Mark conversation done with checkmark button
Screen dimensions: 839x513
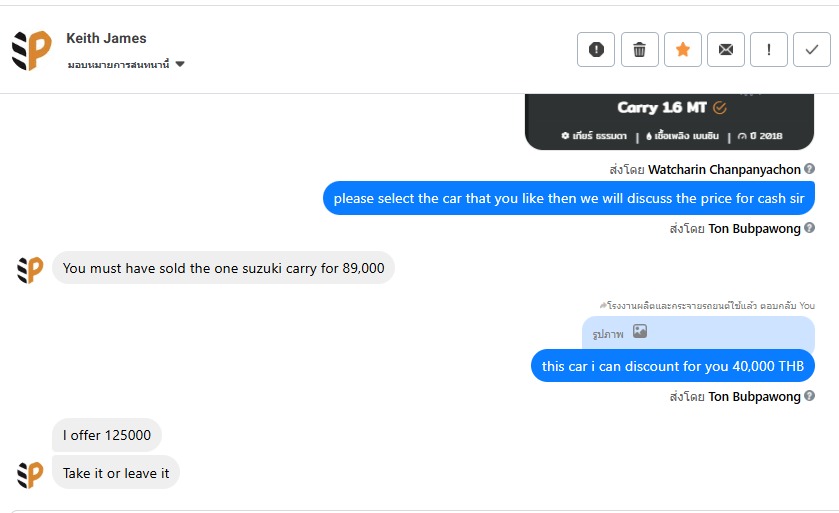[x=812, y=49]
